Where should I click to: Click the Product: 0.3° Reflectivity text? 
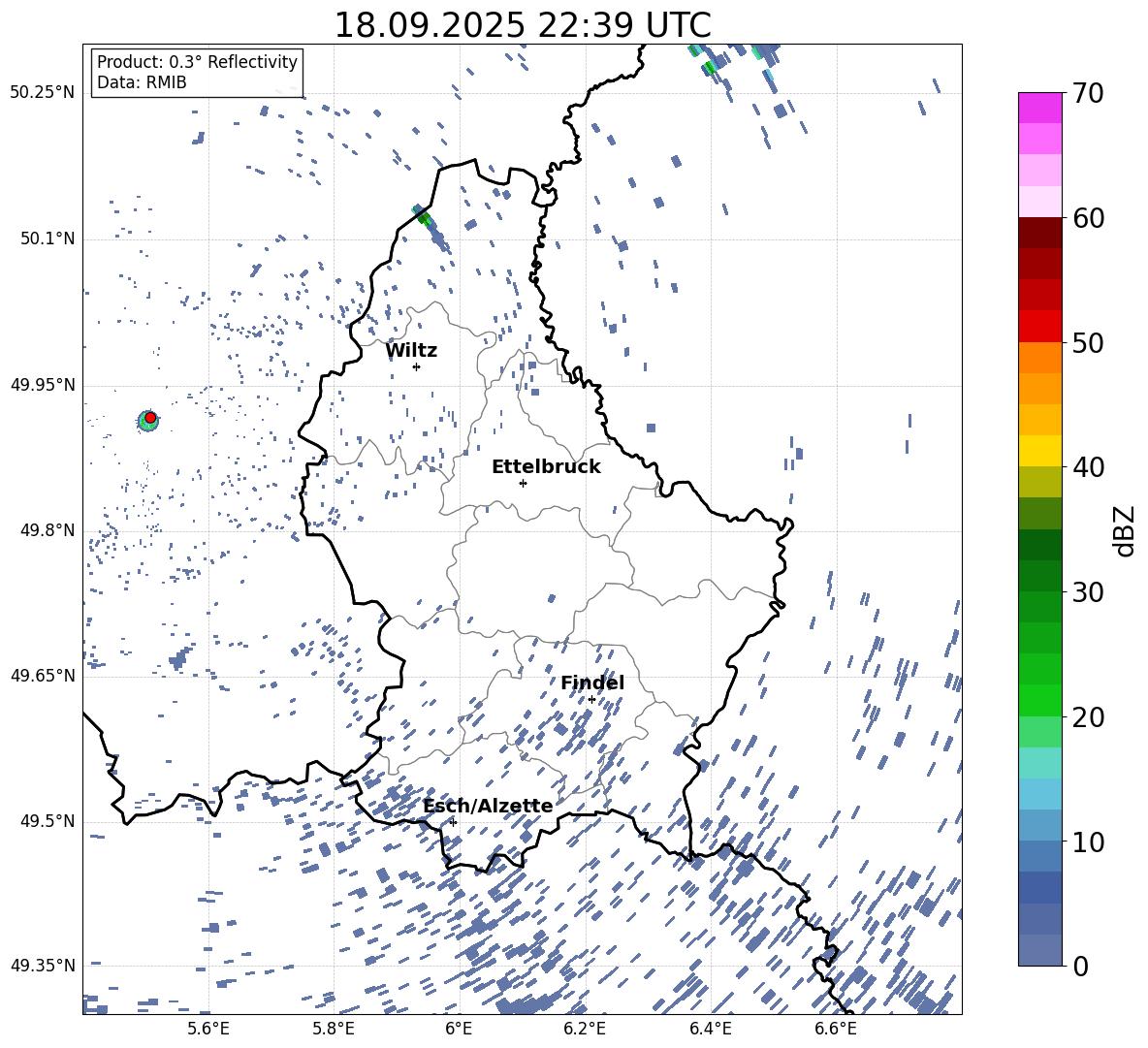(x=197, y=62)
